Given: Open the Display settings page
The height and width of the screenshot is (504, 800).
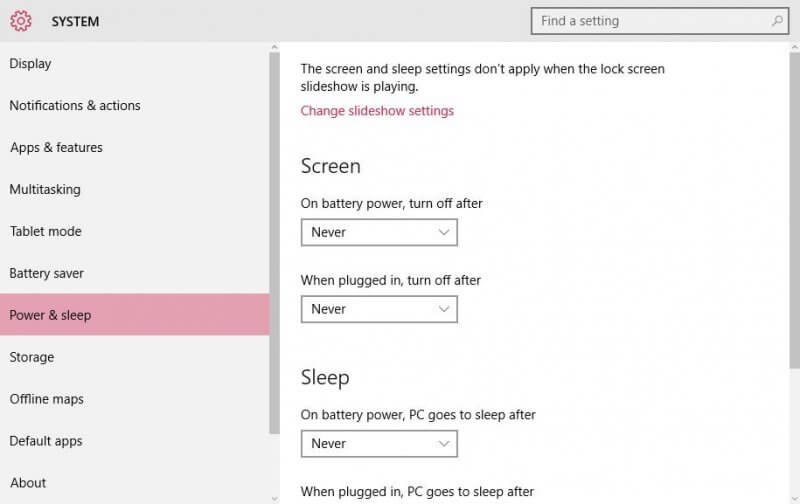Looking at the screenshot, I should pyautogui.click(x=135, y=64).
